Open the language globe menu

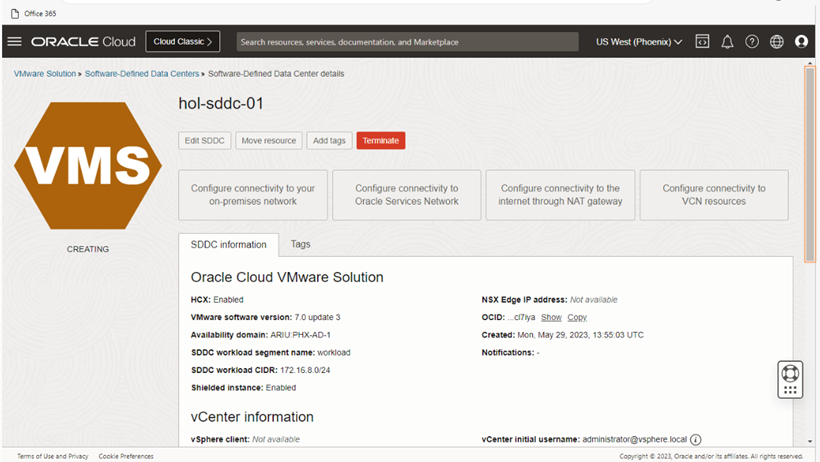tap(777, 41)
